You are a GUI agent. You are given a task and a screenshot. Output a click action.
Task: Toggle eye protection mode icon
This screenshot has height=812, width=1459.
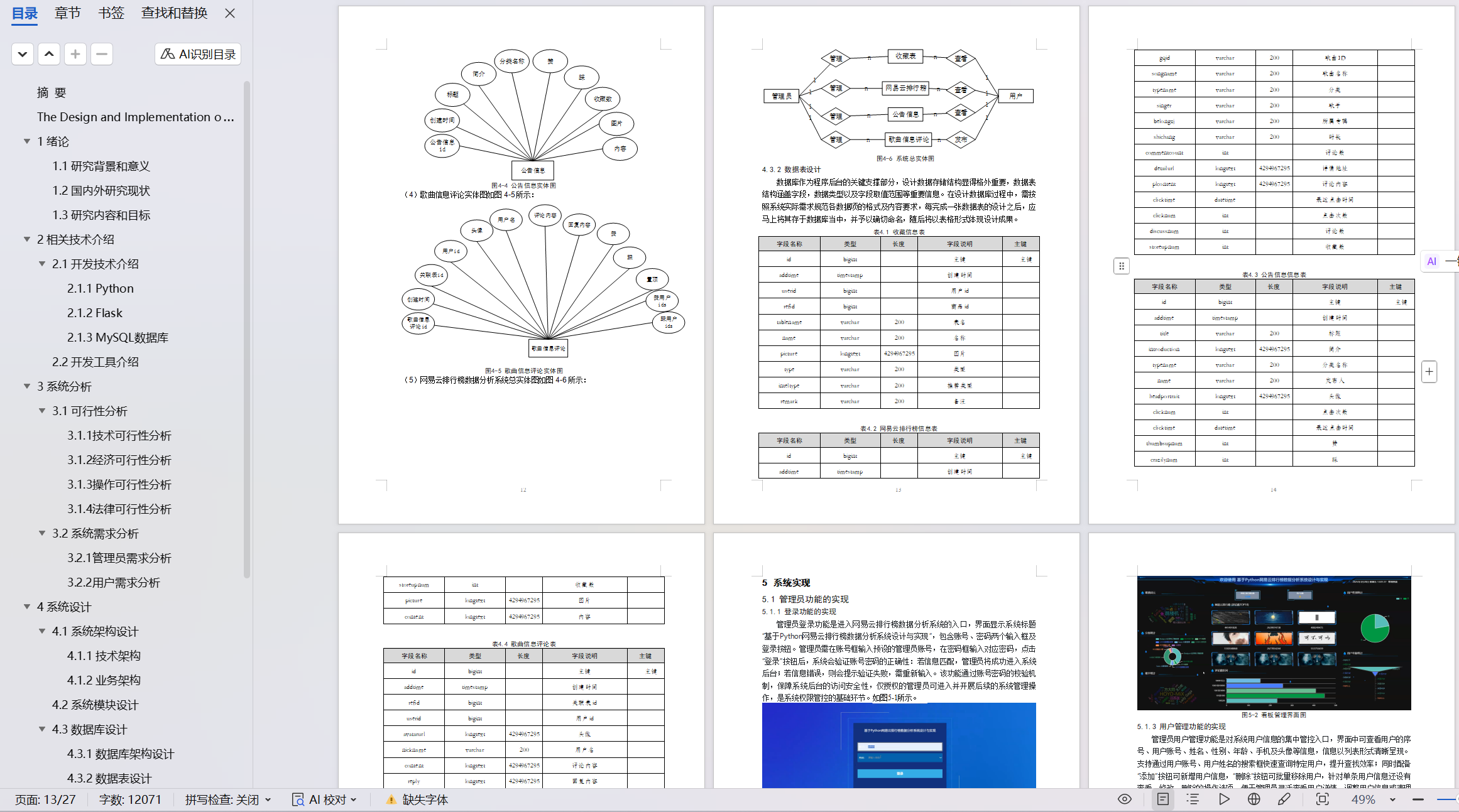tap(1125, 799)
